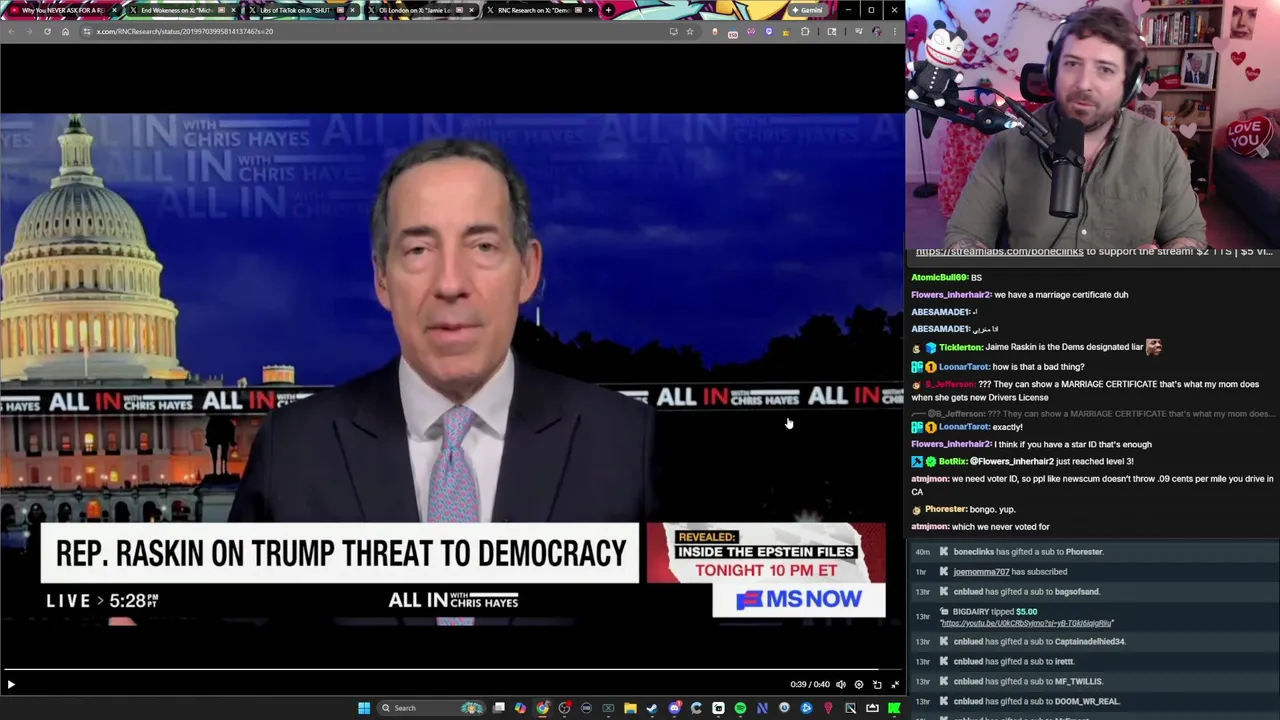Click the username 'Ticklerton' in chat
Screen dimensions: 1280x720
click(x=960, y=347)
